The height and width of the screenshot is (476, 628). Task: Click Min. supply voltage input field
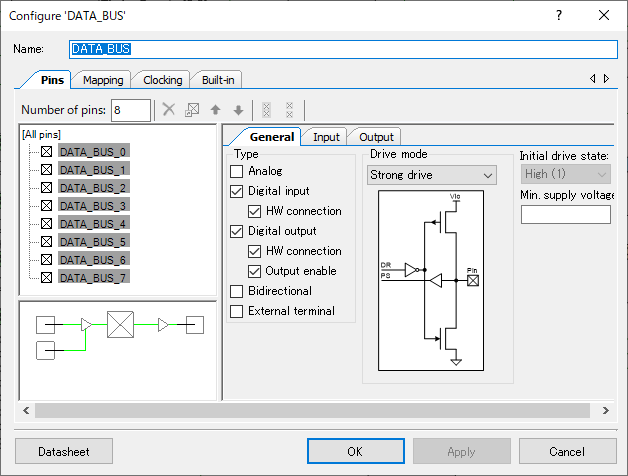(566, 214)
